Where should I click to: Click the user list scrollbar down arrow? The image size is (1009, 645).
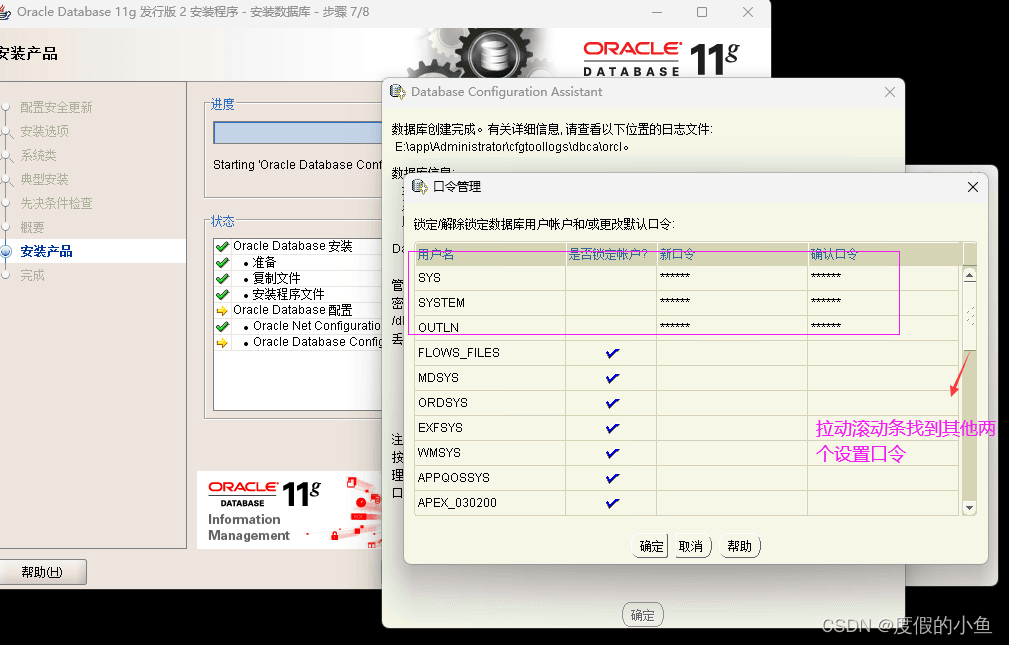[969, 508]
